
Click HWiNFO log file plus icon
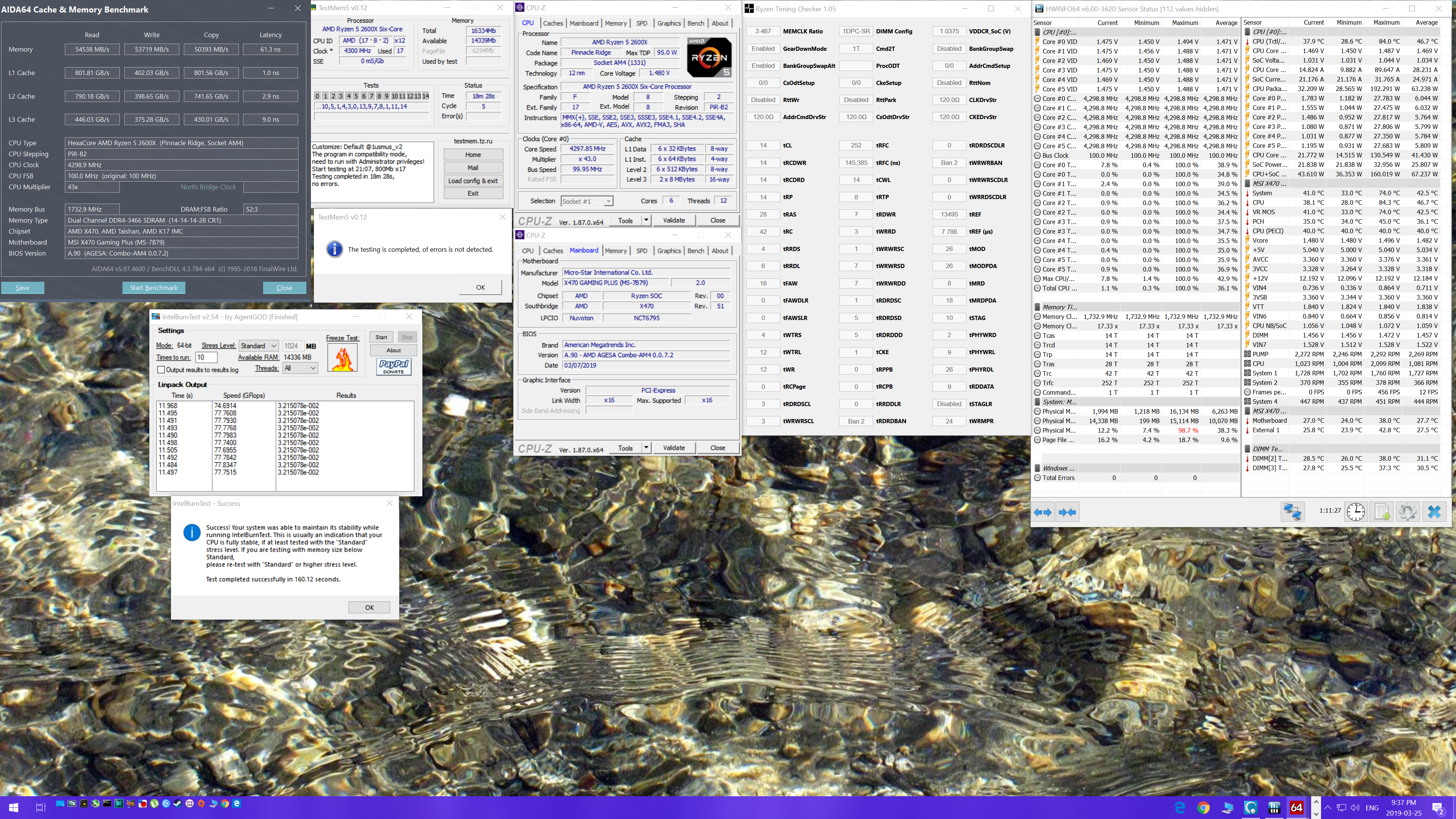click(1381, 511)
